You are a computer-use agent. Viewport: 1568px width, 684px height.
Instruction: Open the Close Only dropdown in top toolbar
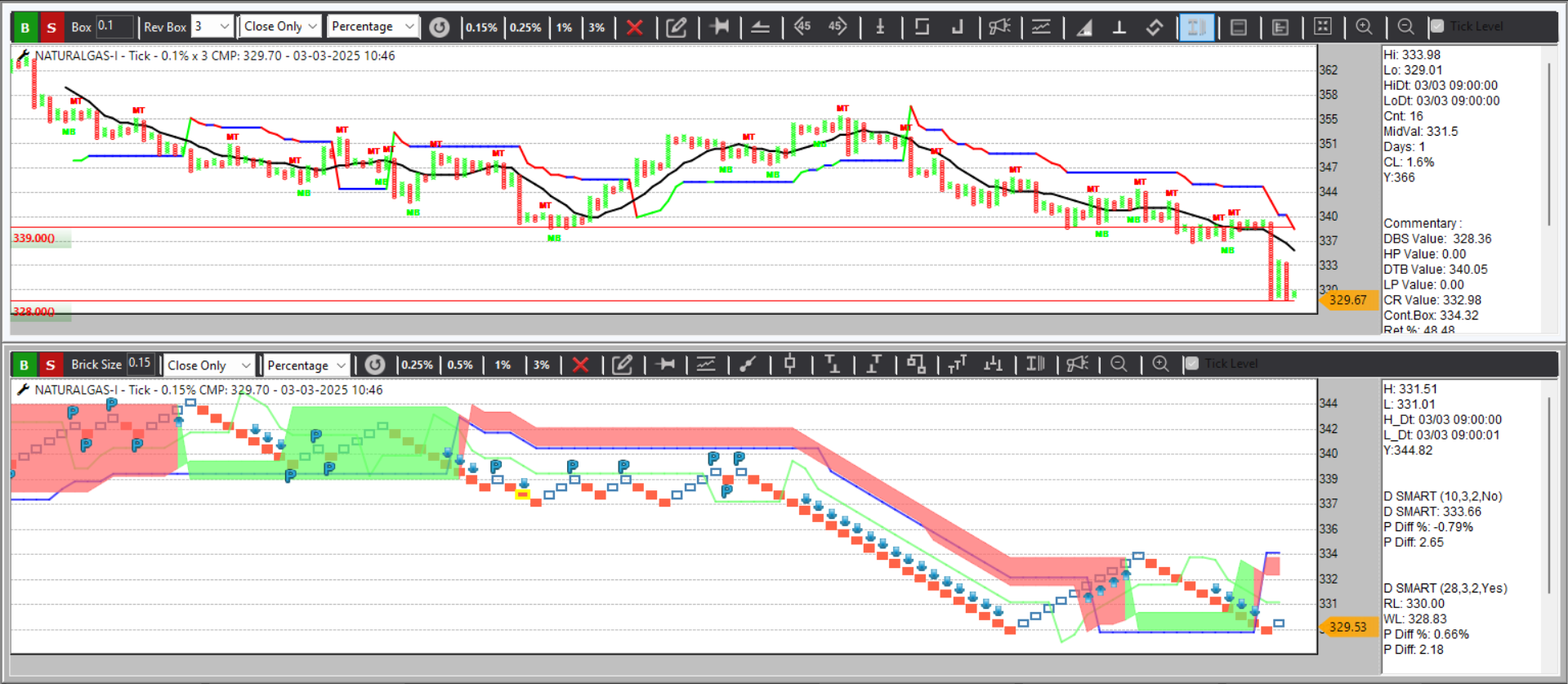click(280, 26)
